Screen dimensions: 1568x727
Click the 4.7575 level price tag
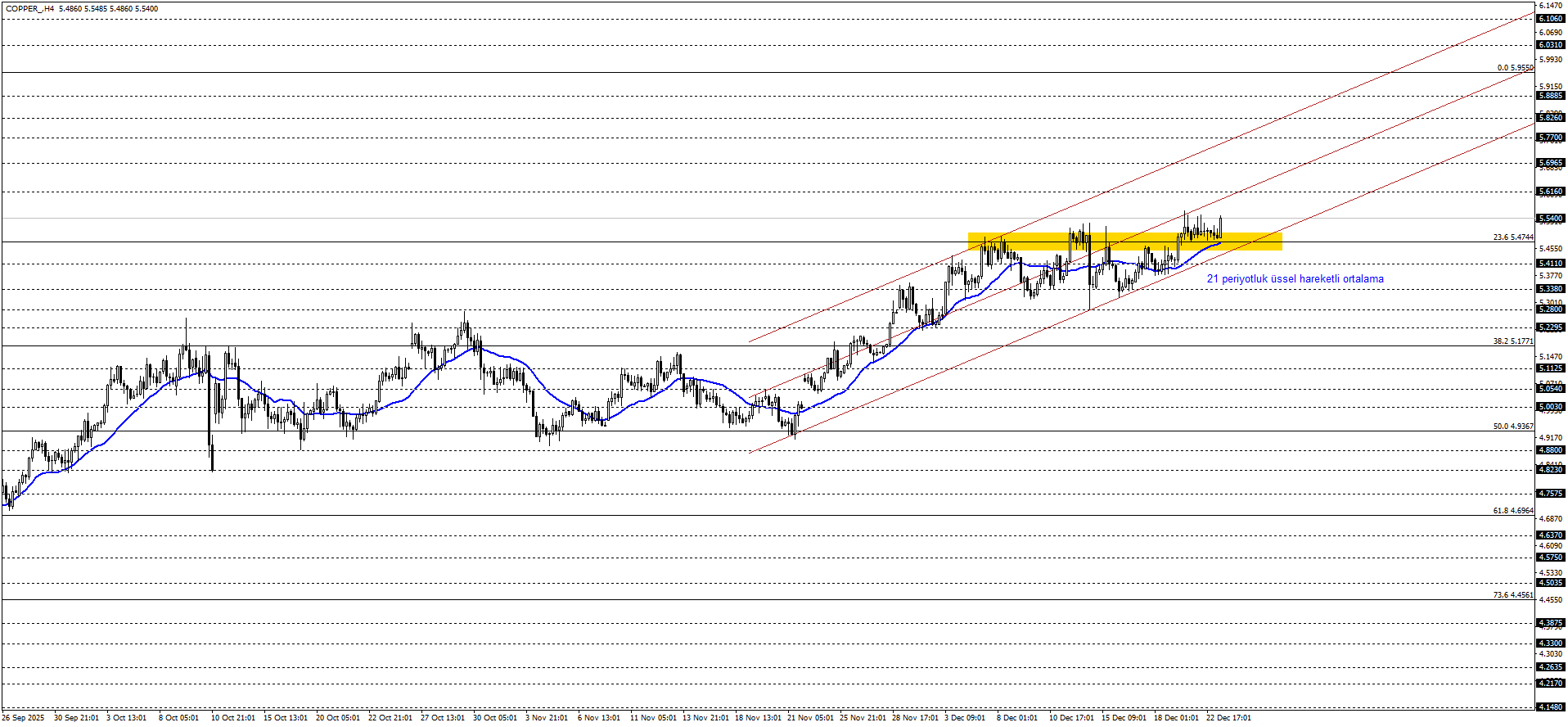[1551, 494]
